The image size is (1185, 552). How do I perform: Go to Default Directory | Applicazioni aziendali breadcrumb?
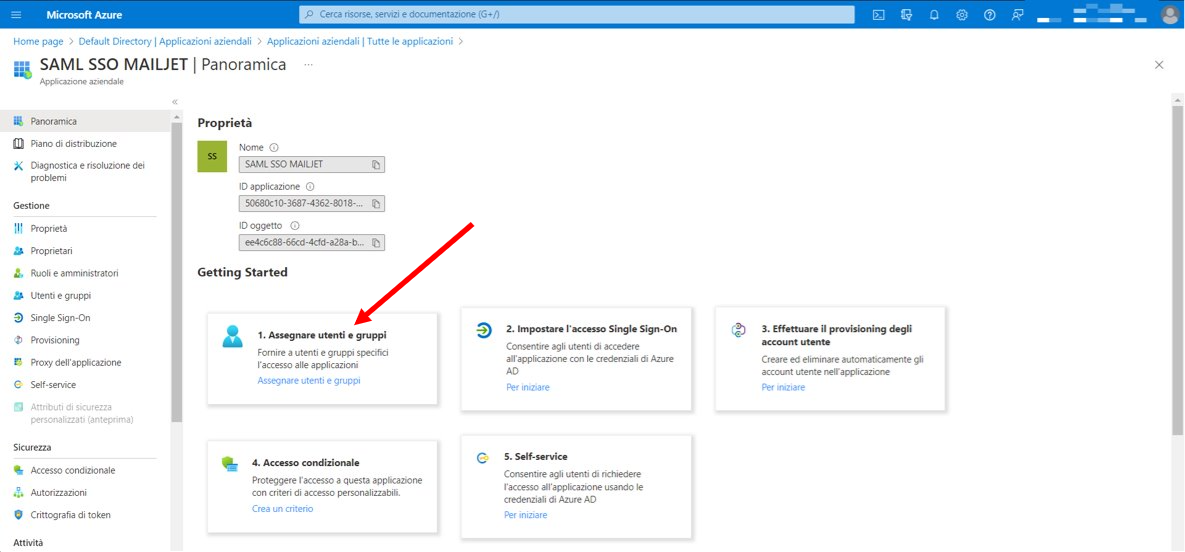coord(165,42)
